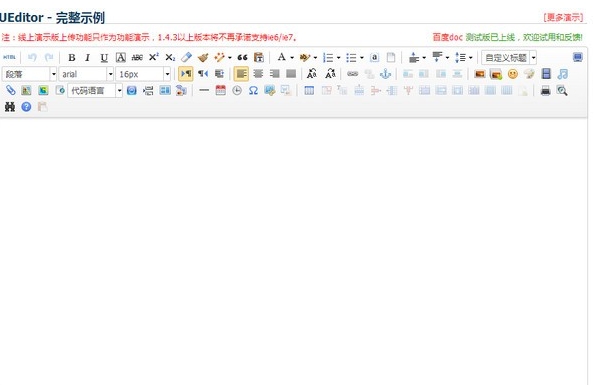Open the 百度doc link

click(x=447, y=37)
